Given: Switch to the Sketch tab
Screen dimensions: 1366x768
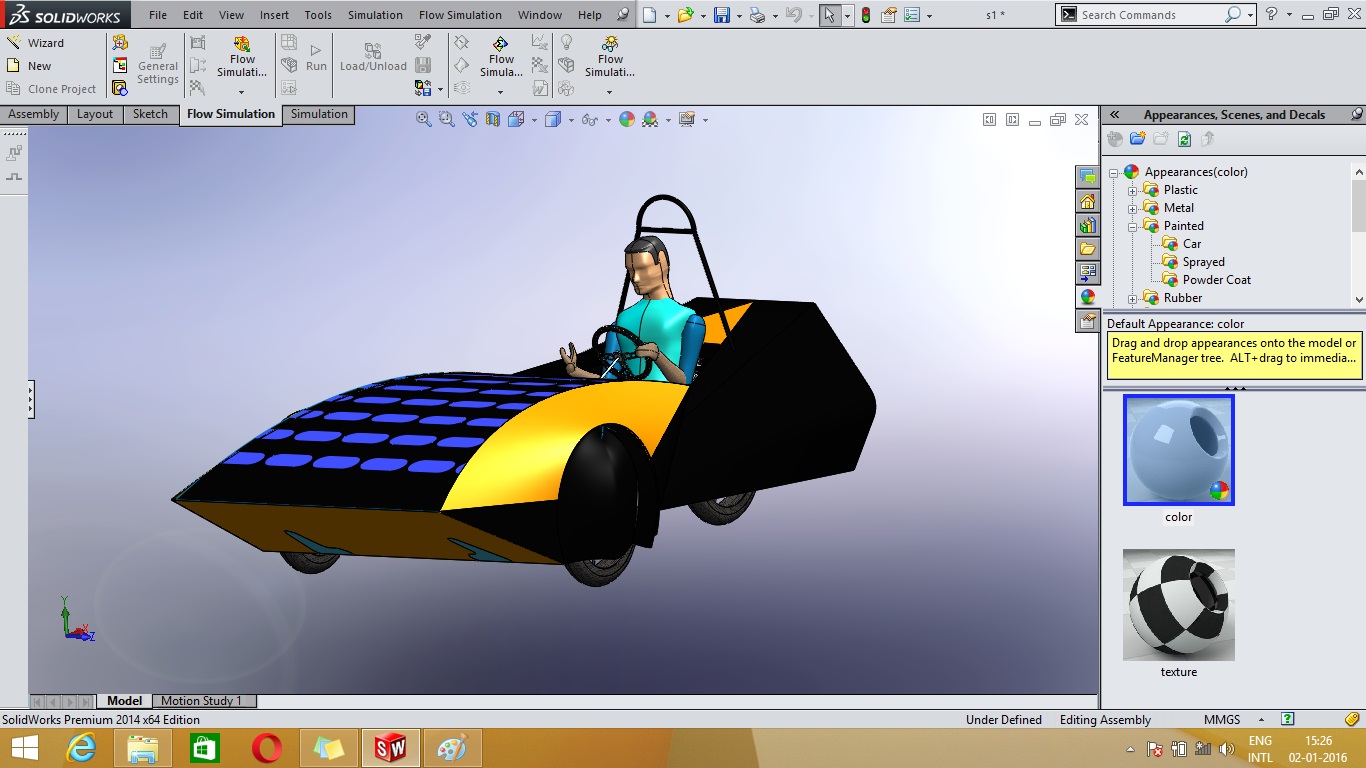Looking at the screenshot, I should 150,114.
